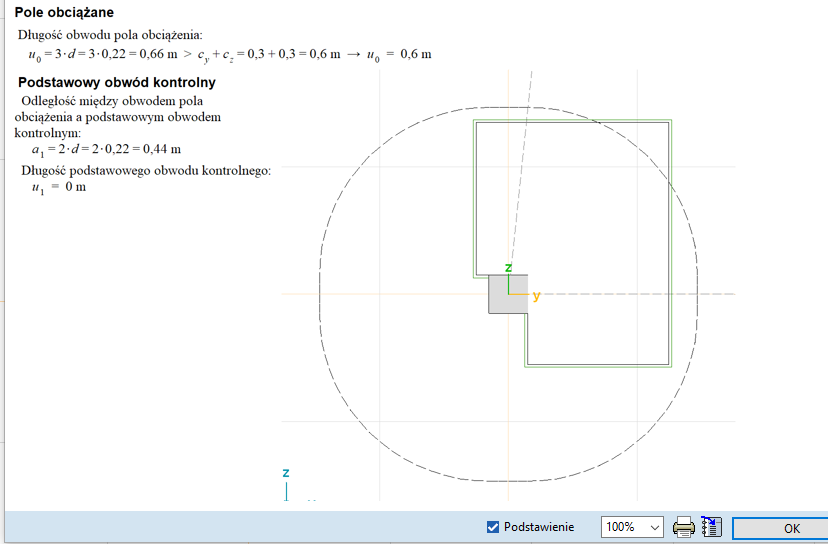This screenshot has height=544, width=828.
Task: Click the green z axis label at column
Action: coord(508,267)
